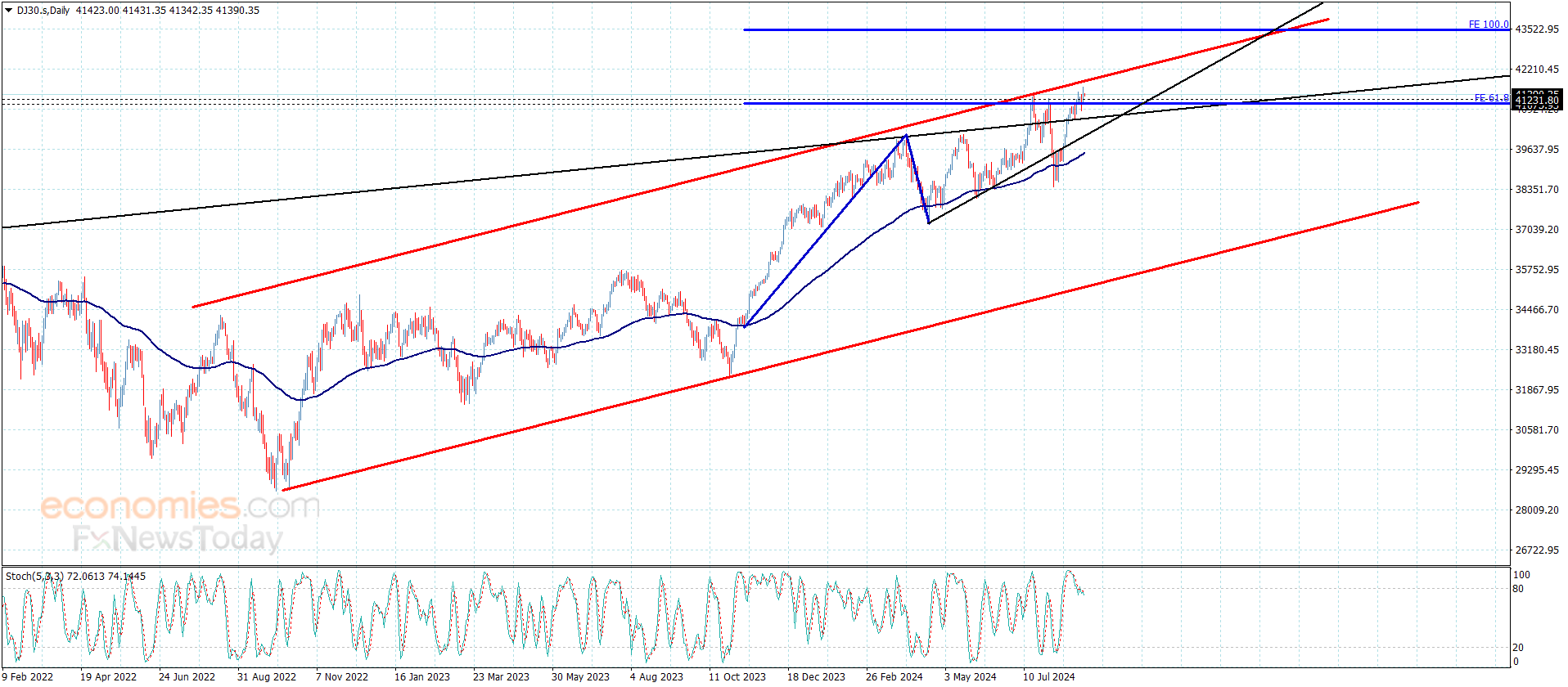
Task: Click the 26 Feb 2024 date label
Action: [894, 677]
